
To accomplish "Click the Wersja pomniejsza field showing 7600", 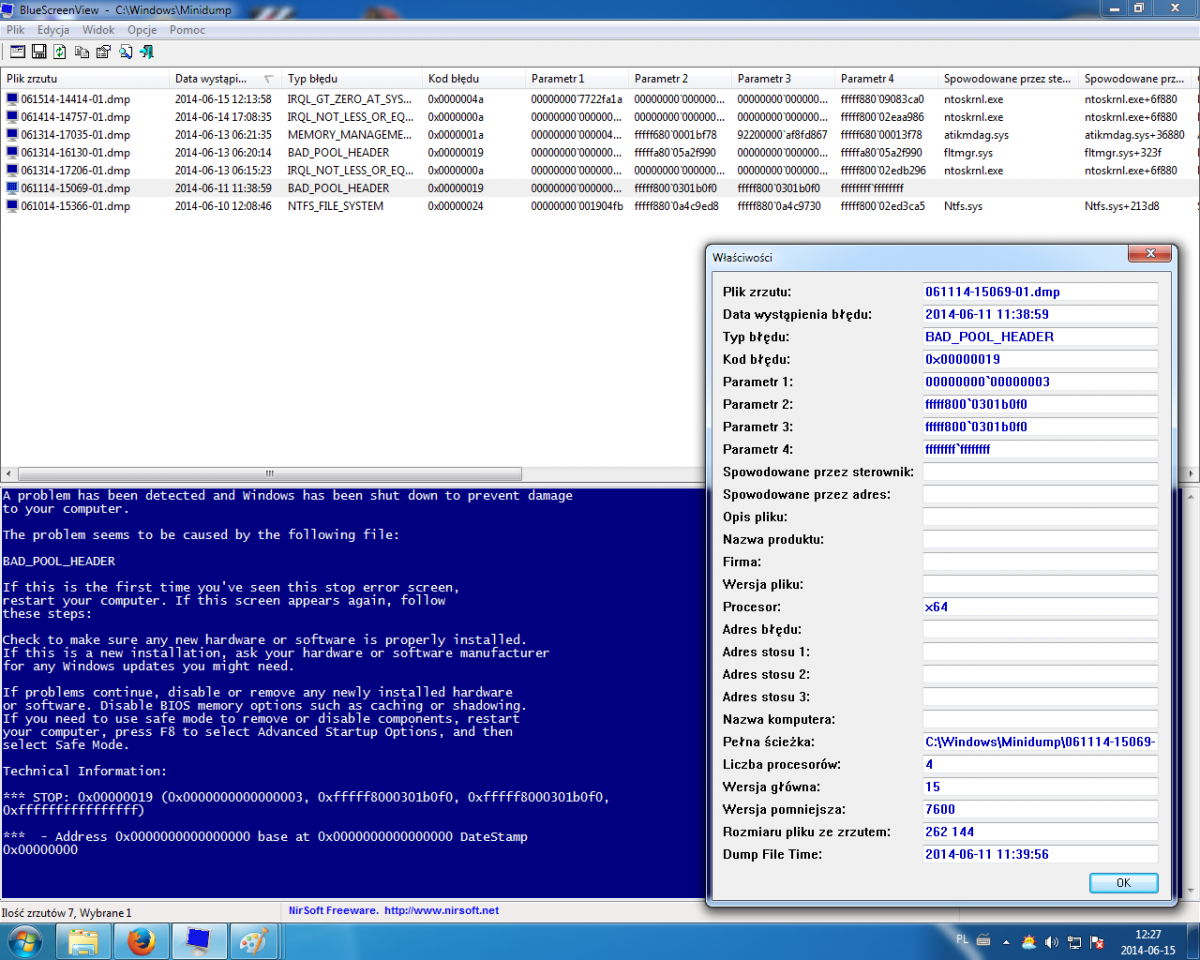I will (1040, 809).
